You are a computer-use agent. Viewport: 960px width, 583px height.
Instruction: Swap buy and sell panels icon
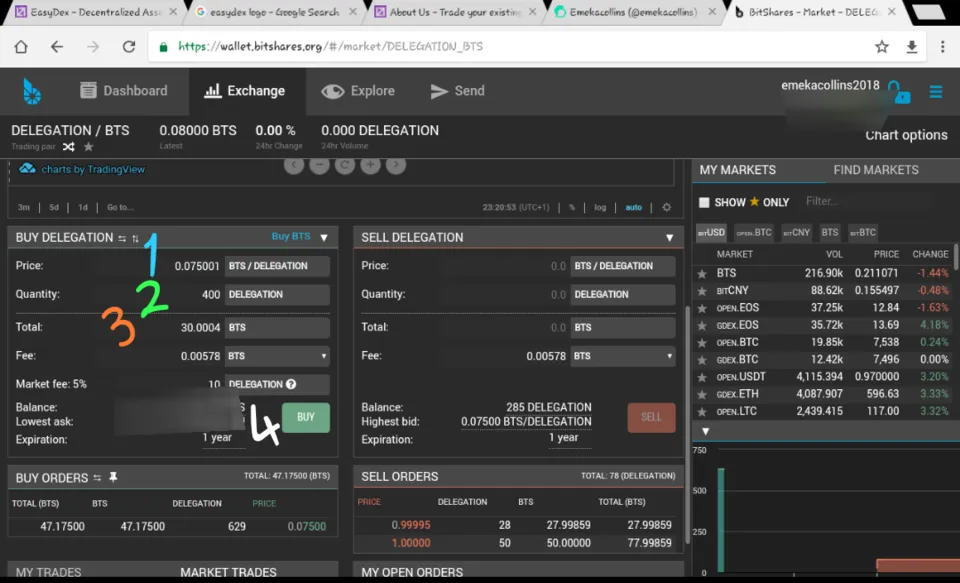tap(122, 238)
